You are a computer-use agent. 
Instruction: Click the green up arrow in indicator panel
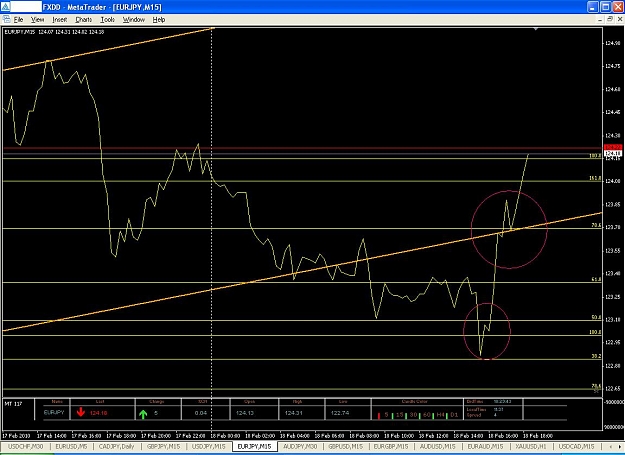point(143,414)
